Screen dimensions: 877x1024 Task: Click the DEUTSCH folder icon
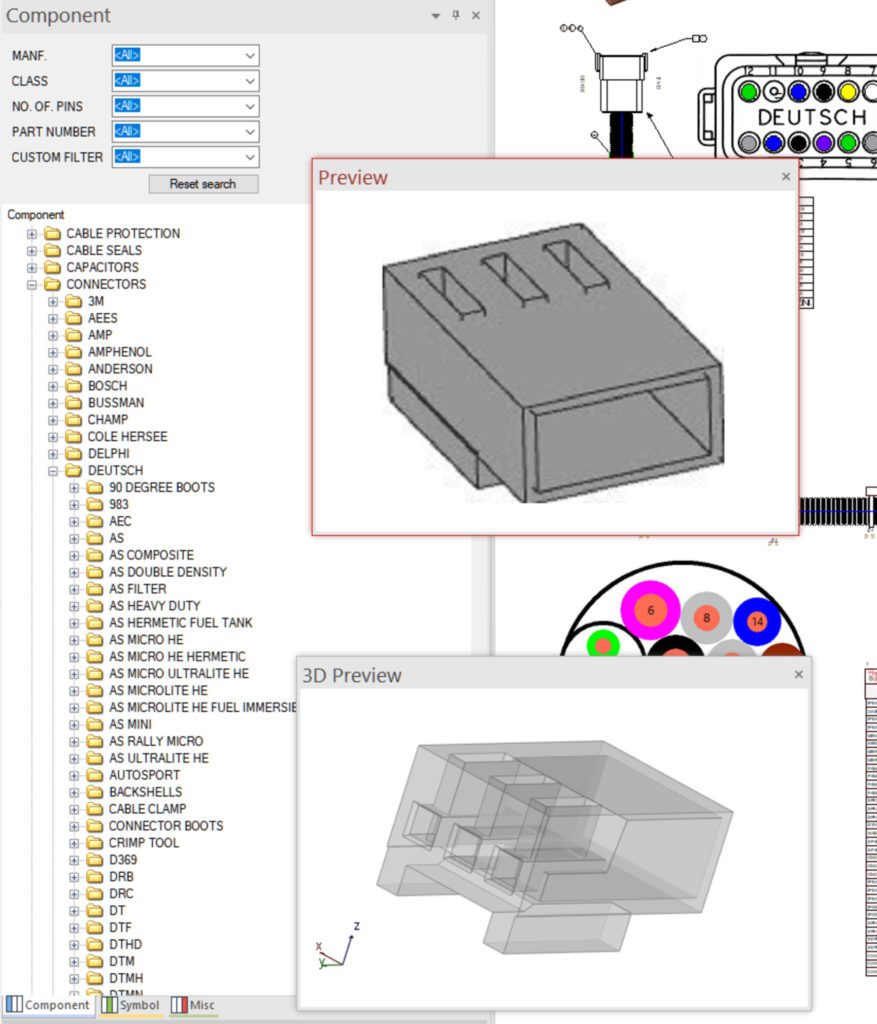[73, 470]
